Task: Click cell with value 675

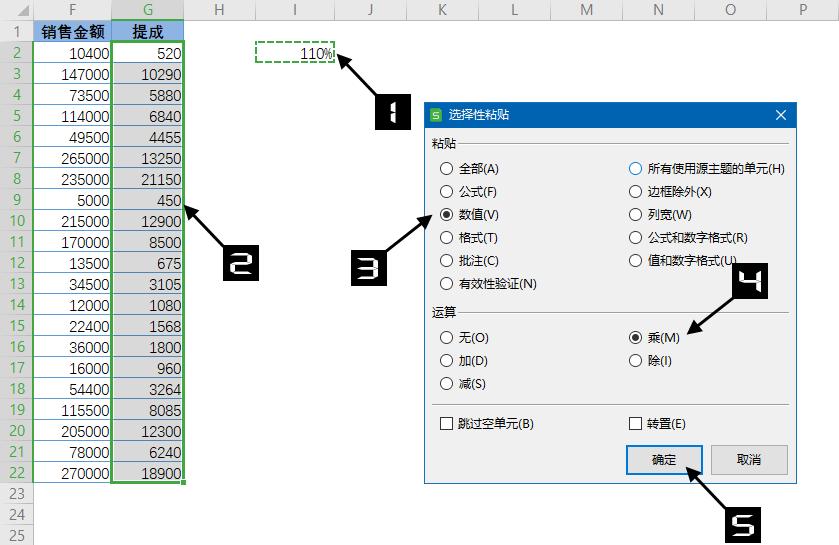Action: (148, 263)
